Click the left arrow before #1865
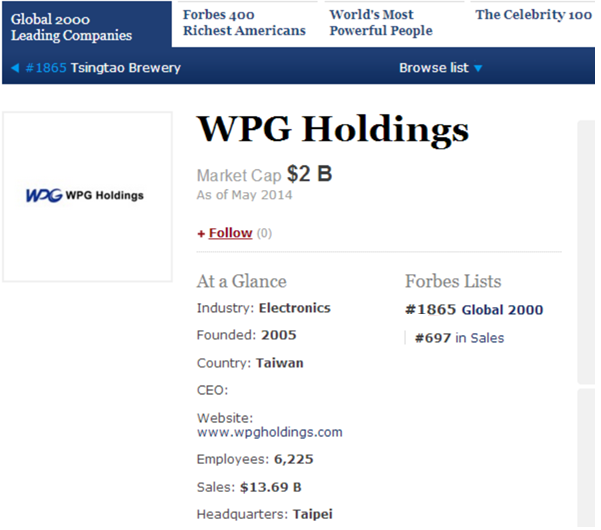The width and height of the screenshot is (601, 530). pos(15,68)
